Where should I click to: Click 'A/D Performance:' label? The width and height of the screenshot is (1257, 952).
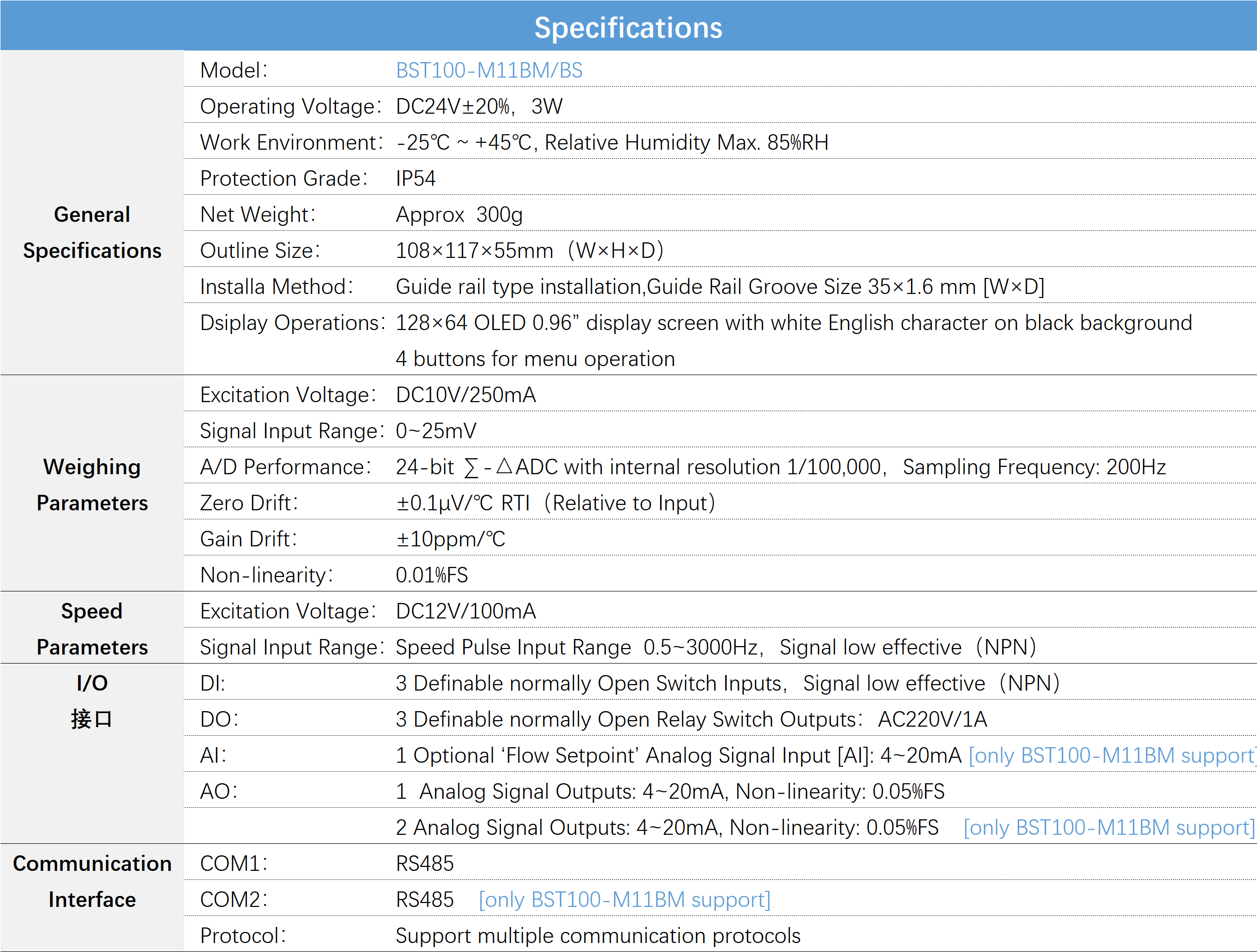(285, 467)
